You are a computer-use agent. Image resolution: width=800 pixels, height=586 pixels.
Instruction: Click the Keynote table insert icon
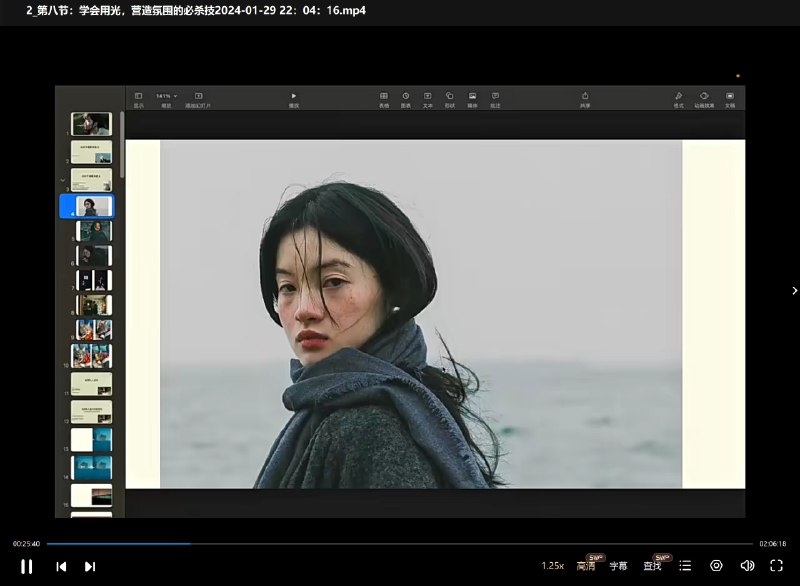(x=384, y=98)
